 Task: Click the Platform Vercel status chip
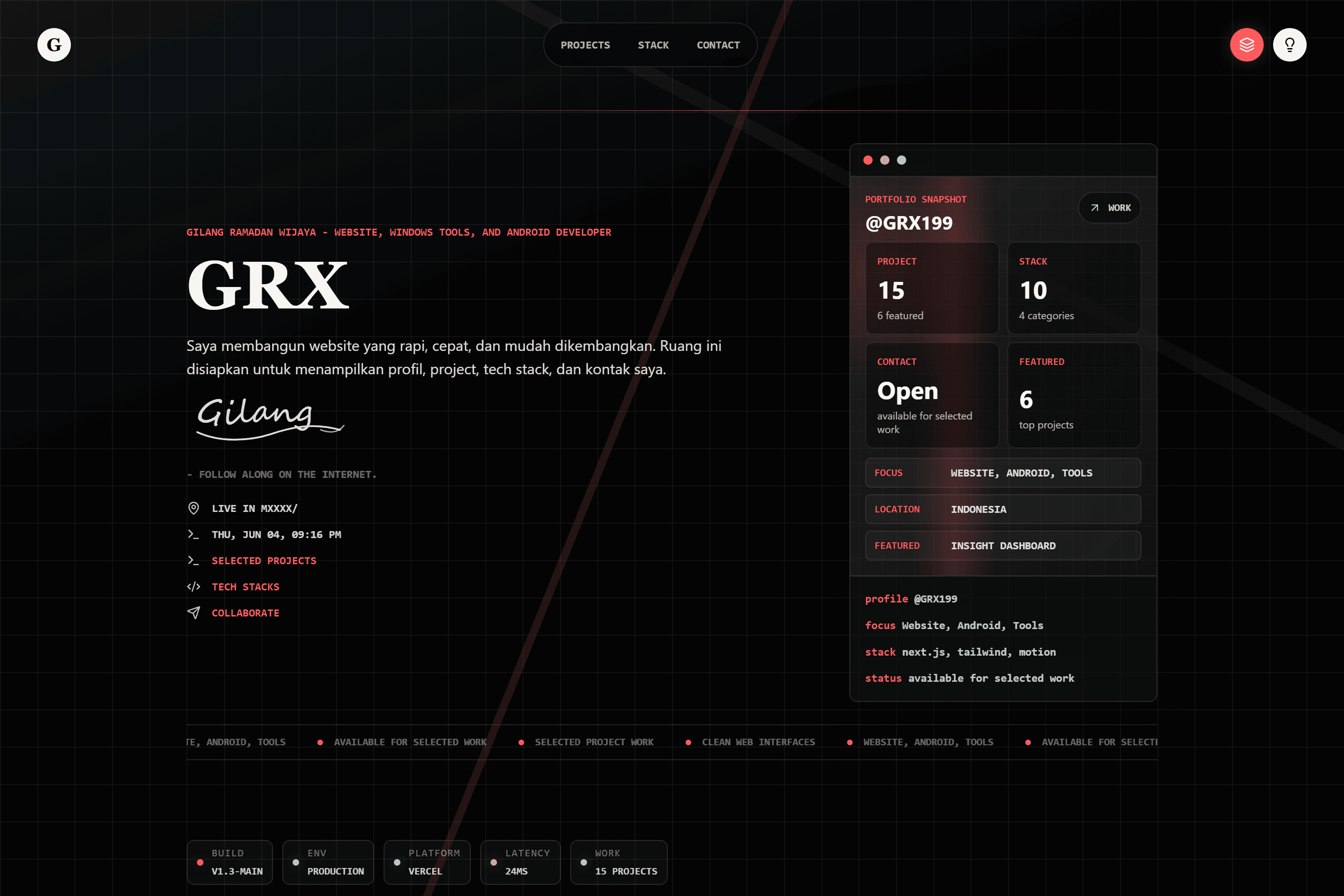pyautogui.click(x=427, y=862)
